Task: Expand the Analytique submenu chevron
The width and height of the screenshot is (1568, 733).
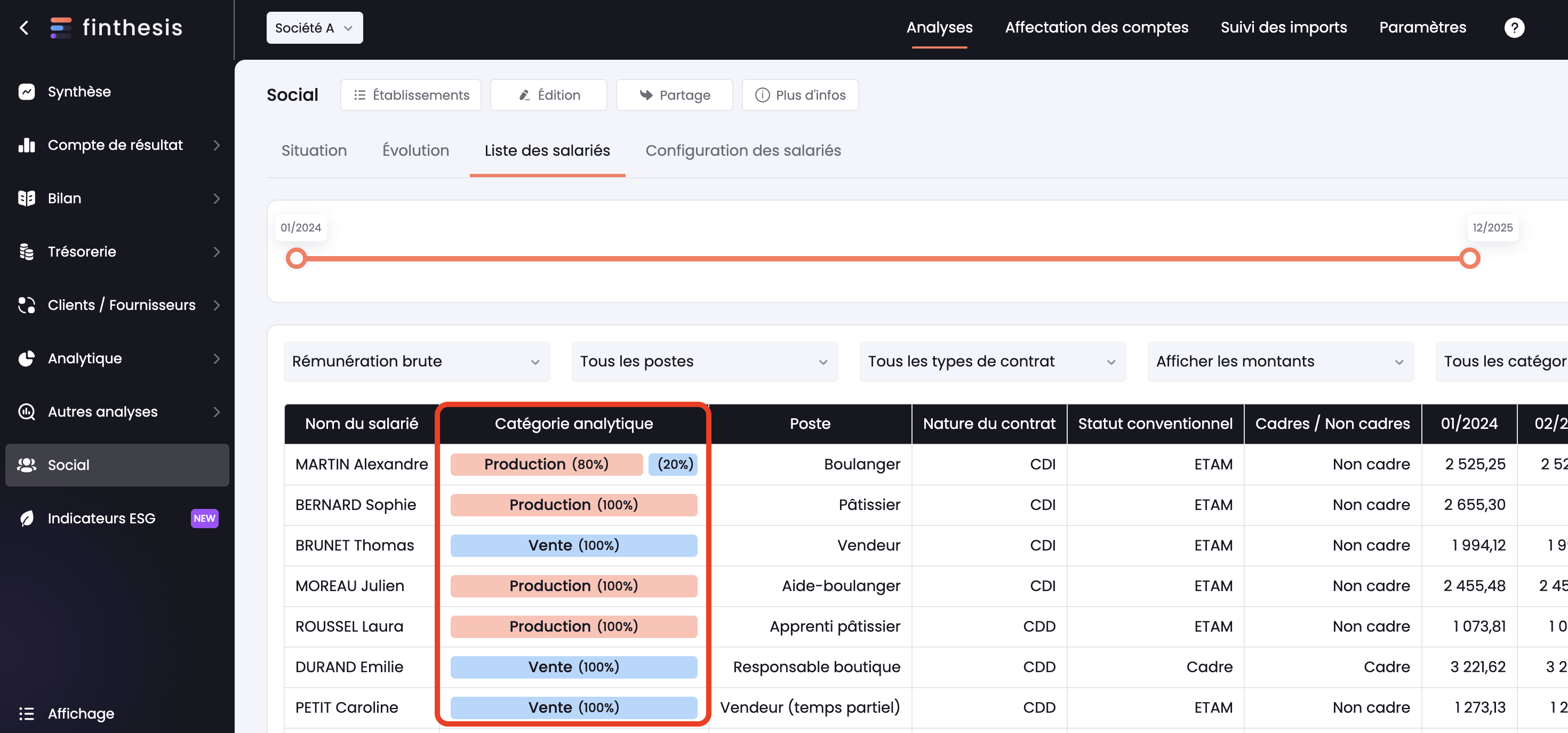Action: tap(217, 358)
